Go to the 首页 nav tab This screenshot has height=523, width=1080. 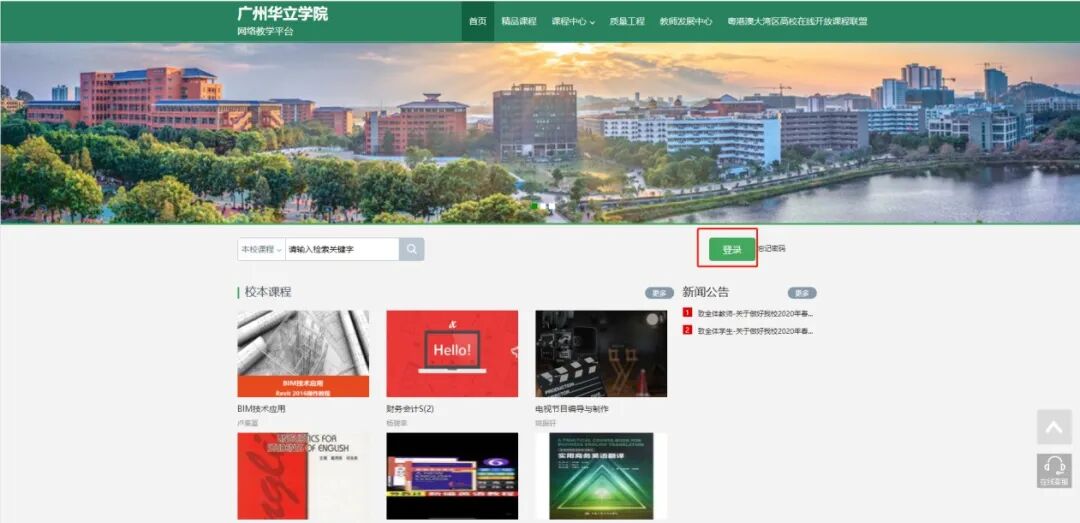click(478, 21)
